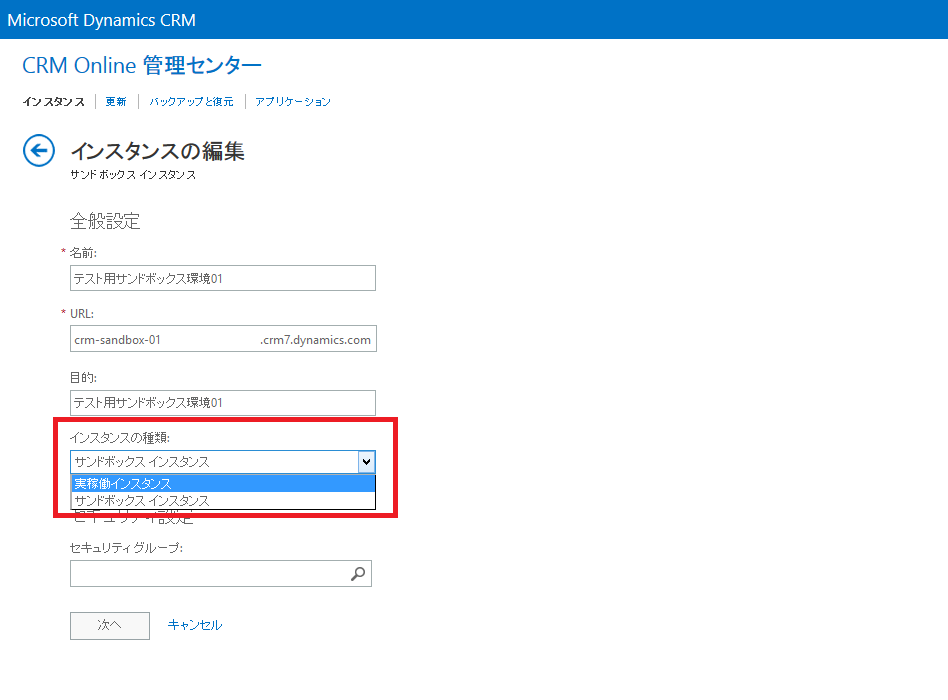Image resolution: width=948 pixels, height=700 pixels.
Task: Click the セキュリティグループ label
Action: tap(126, 548)
